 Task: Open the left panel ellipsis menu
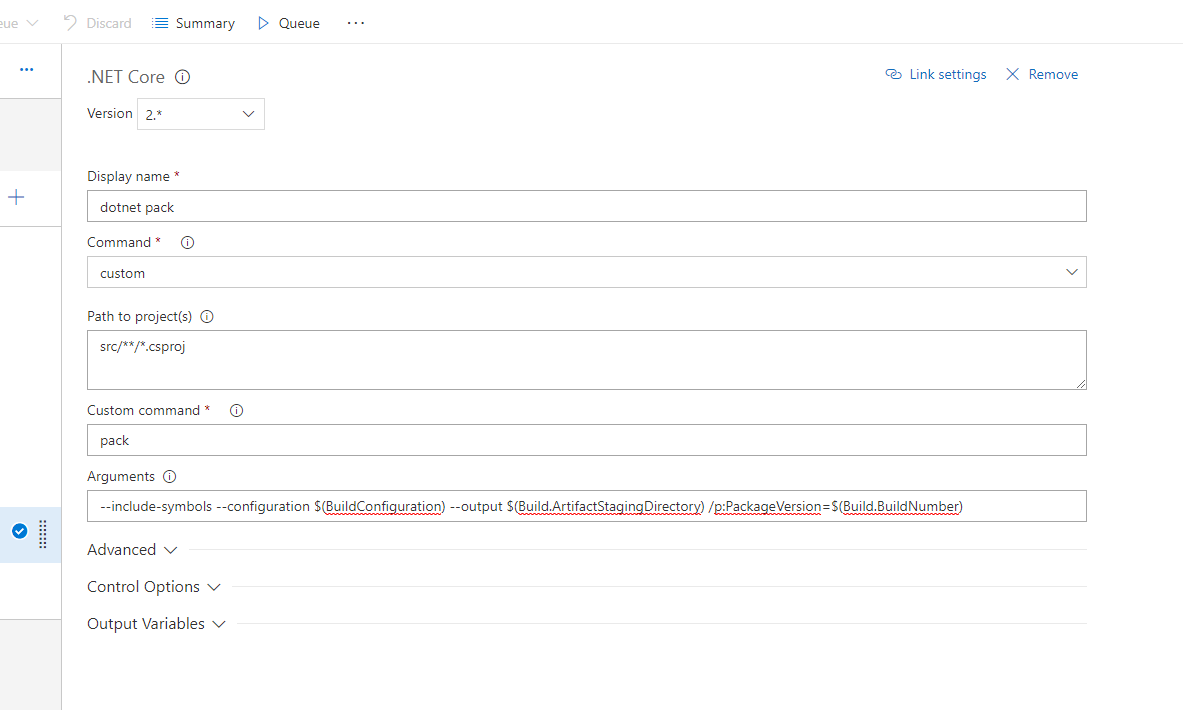coord(26,69)
